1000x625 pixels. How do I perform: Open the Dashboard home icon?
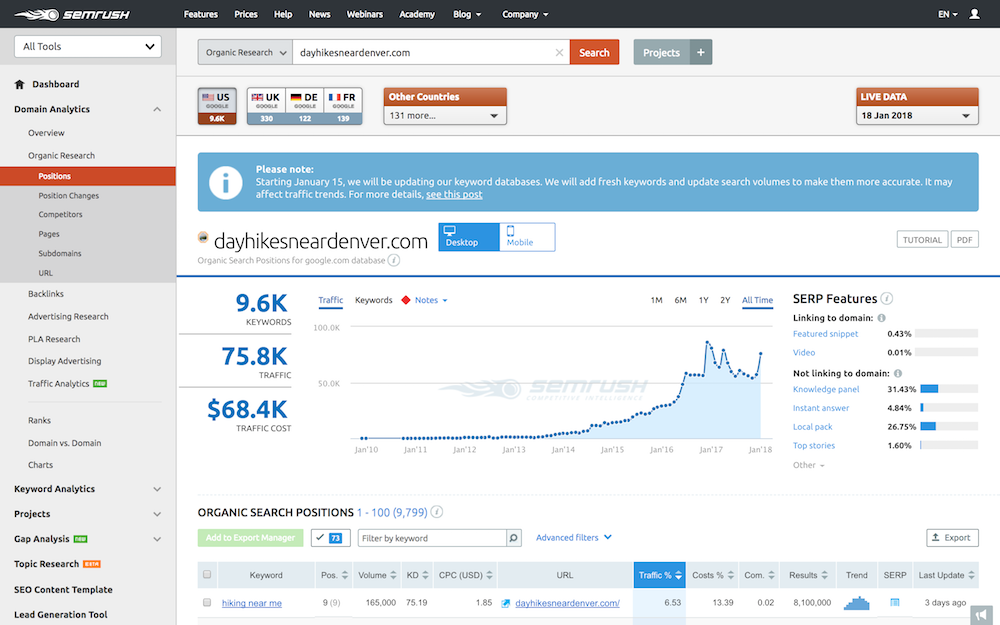tap(19, 84)
